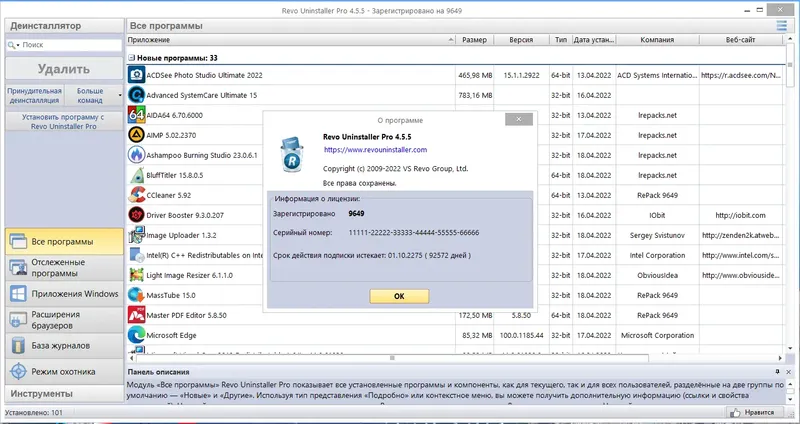Click the program list scroll down arrow
800x424 pixels.
[x=790, y=348]
